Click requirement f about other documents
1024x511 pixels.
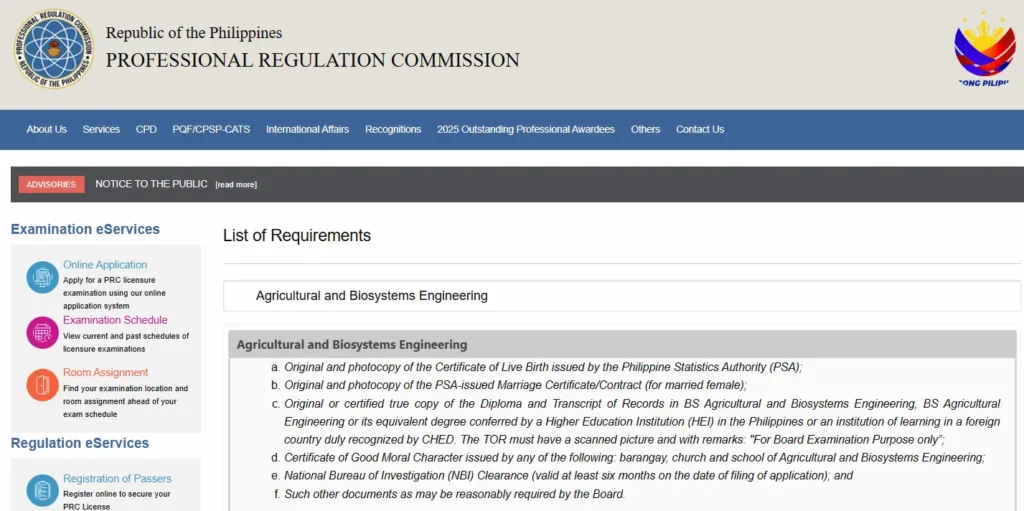coord(455,494)
